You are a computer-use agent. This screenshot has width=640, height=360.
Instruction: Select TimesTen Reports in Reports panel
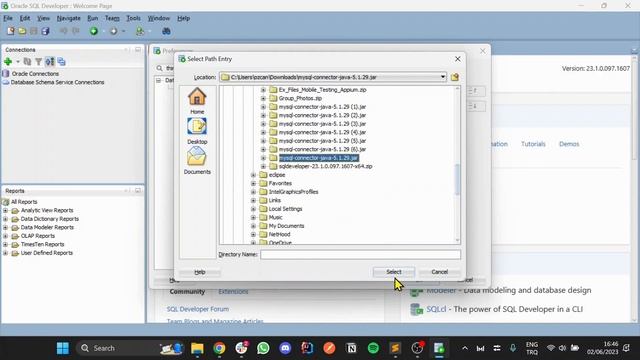click(42, 244)
